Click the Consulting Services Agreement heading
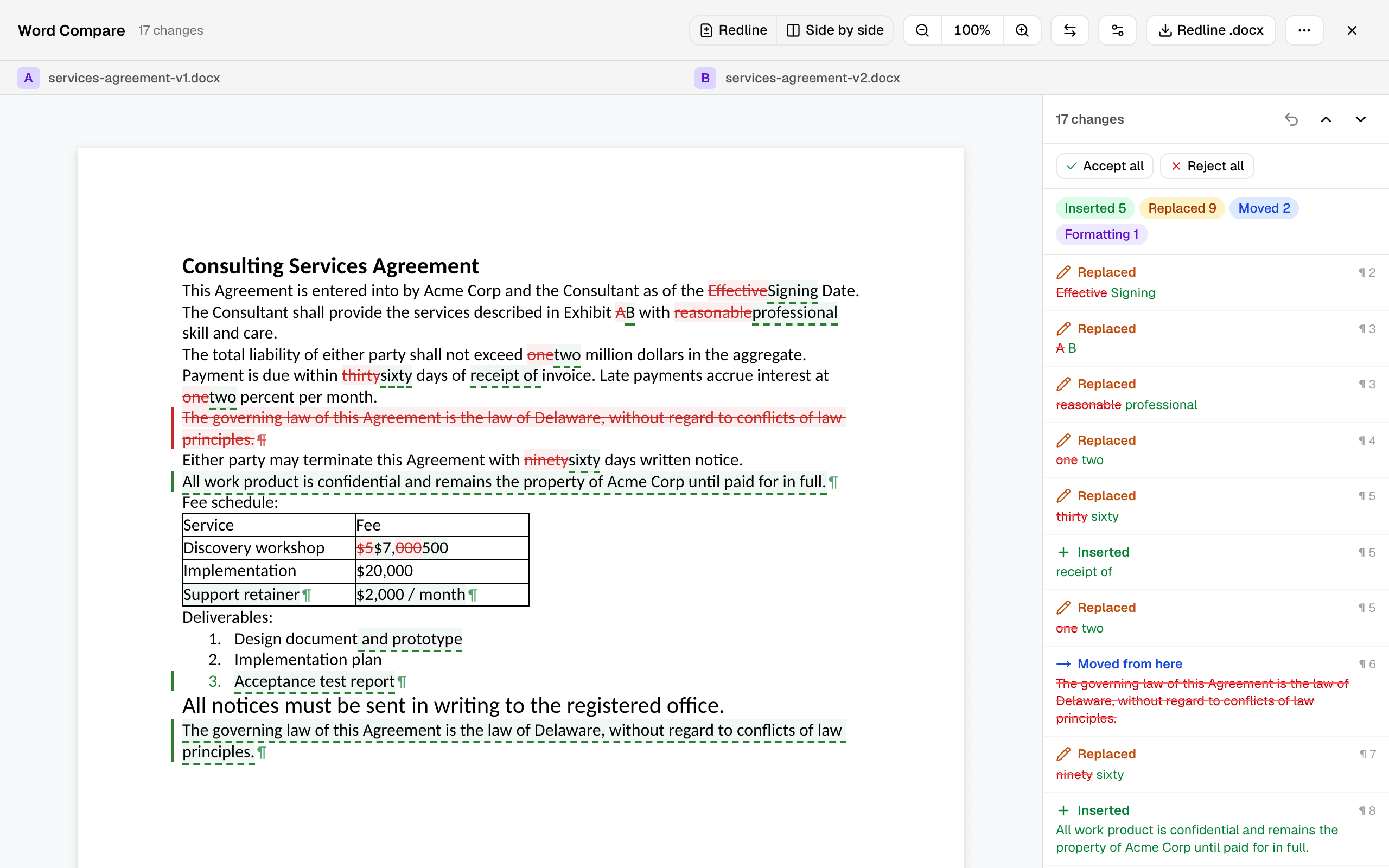This screenshot has width=1389, height=868. [x=330, y=266]
